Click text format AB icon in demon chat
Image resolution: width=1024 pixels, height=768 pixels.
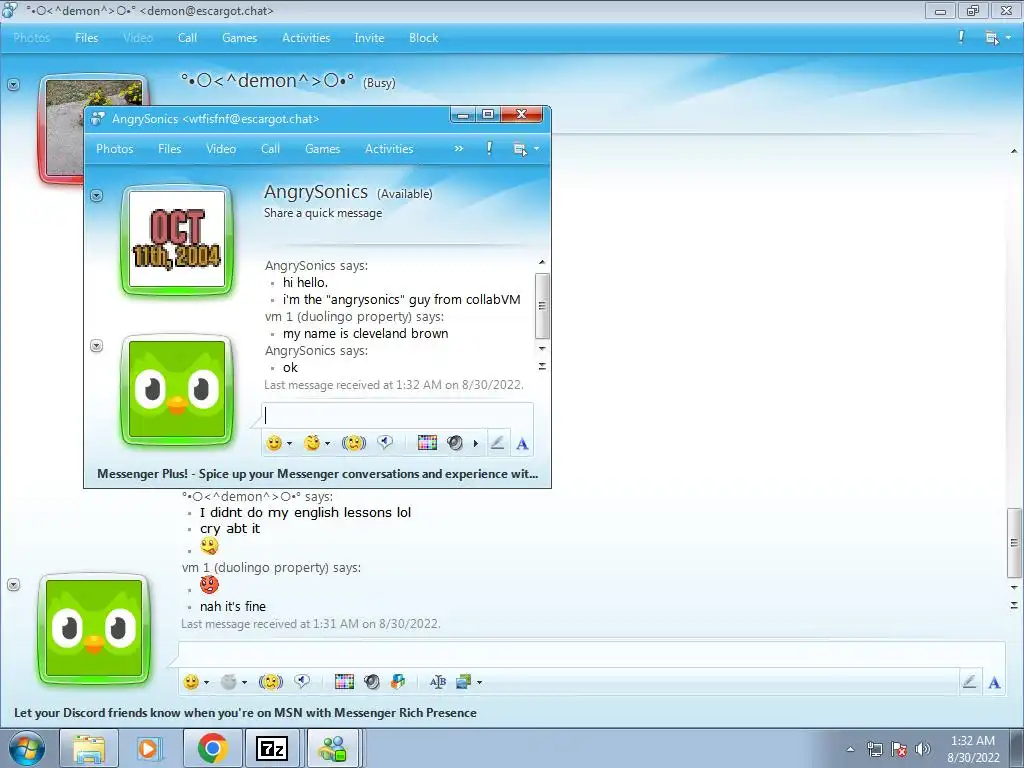point(438,682)
